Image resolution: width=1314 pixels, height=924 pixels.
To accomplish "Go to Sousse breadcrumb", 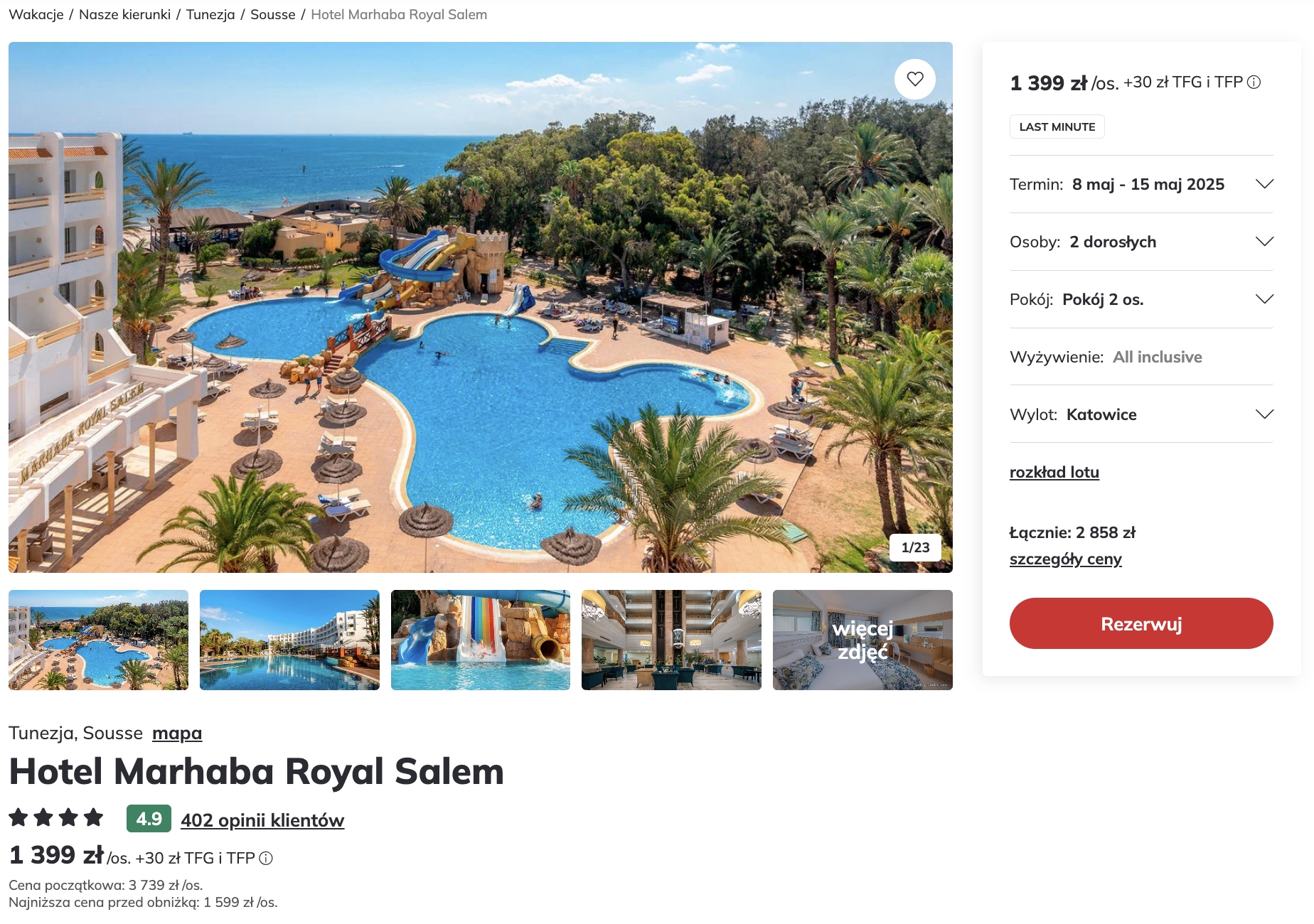I will point(273,14).
